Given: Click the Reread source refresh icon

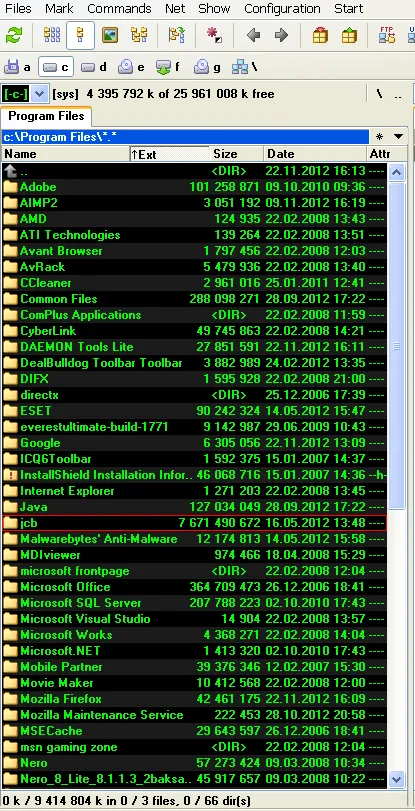Looking at the screenshot, I should 13,35.
